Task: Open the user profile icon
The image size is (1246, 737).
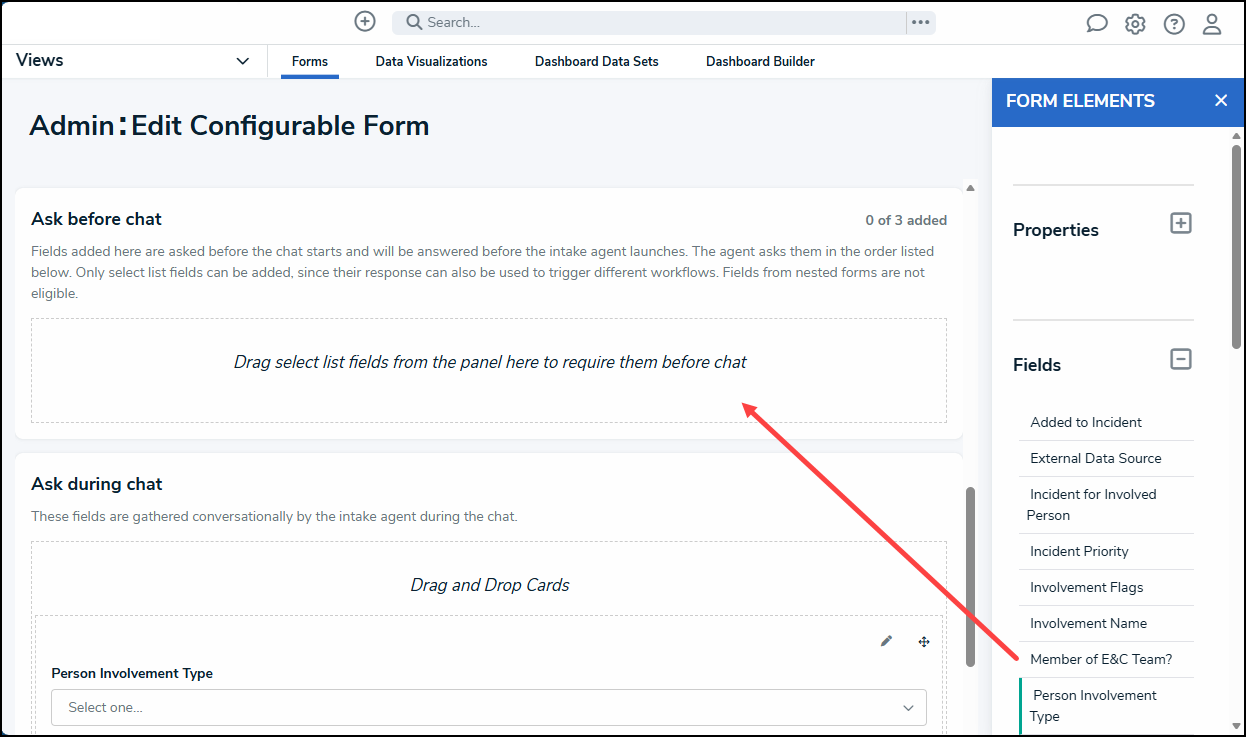Action: 1212,24
